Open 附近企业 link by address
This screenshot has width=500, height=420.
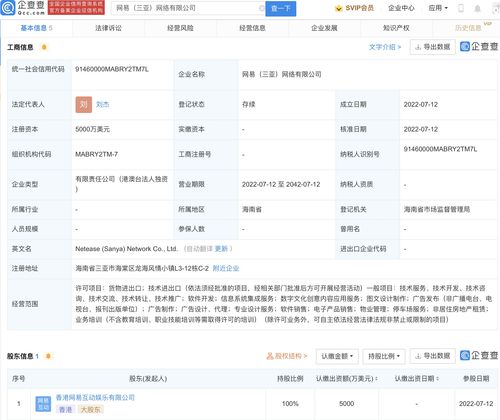226,268
